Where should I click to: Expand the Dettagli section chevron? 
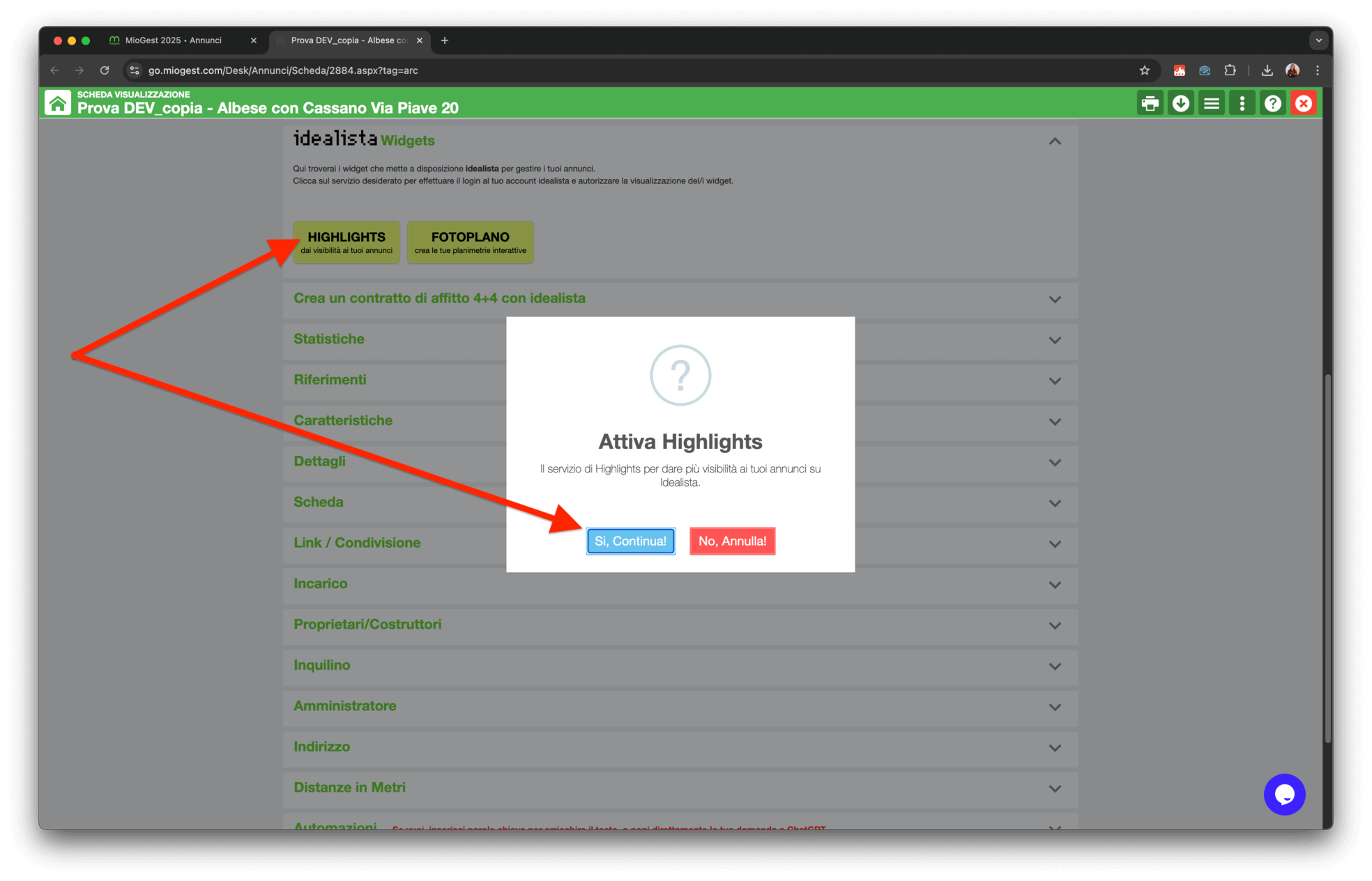1055,463
